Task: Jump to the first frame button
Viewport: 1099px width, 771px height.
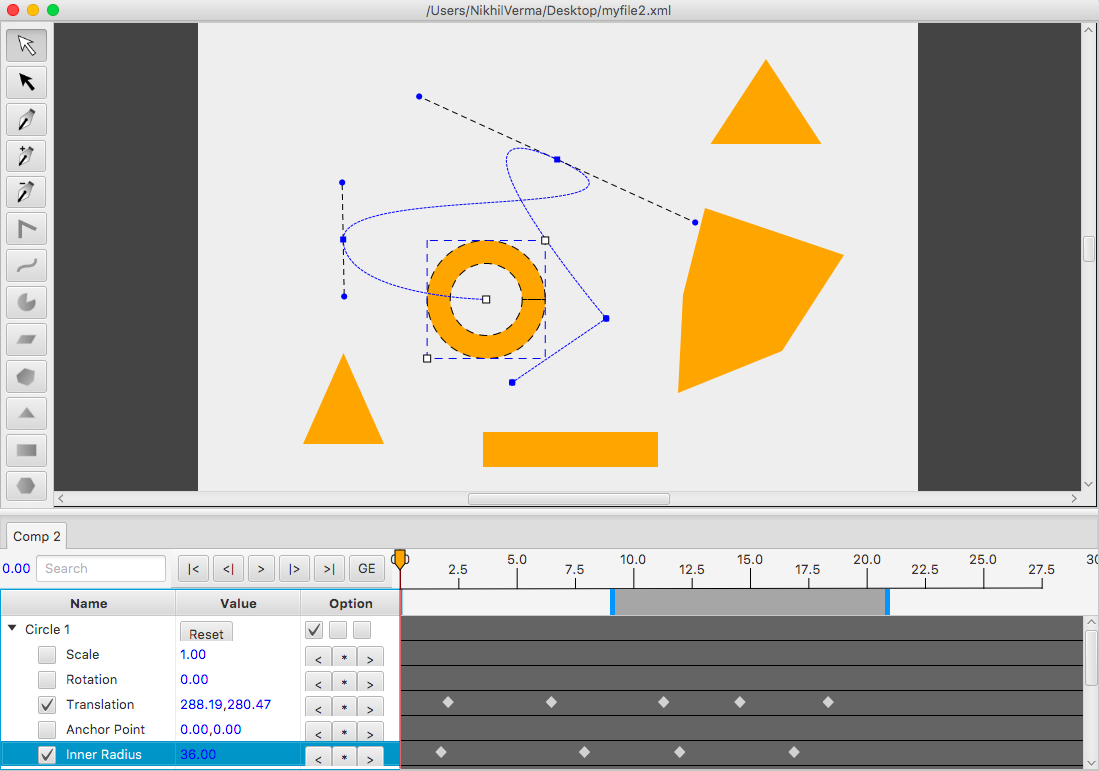Action: [x=193, y=568]
